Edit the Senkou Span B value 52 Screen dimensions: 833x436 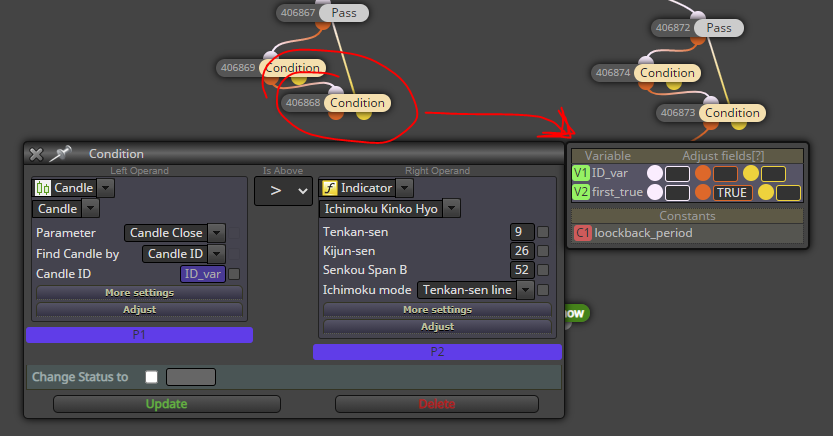[522, 270]
